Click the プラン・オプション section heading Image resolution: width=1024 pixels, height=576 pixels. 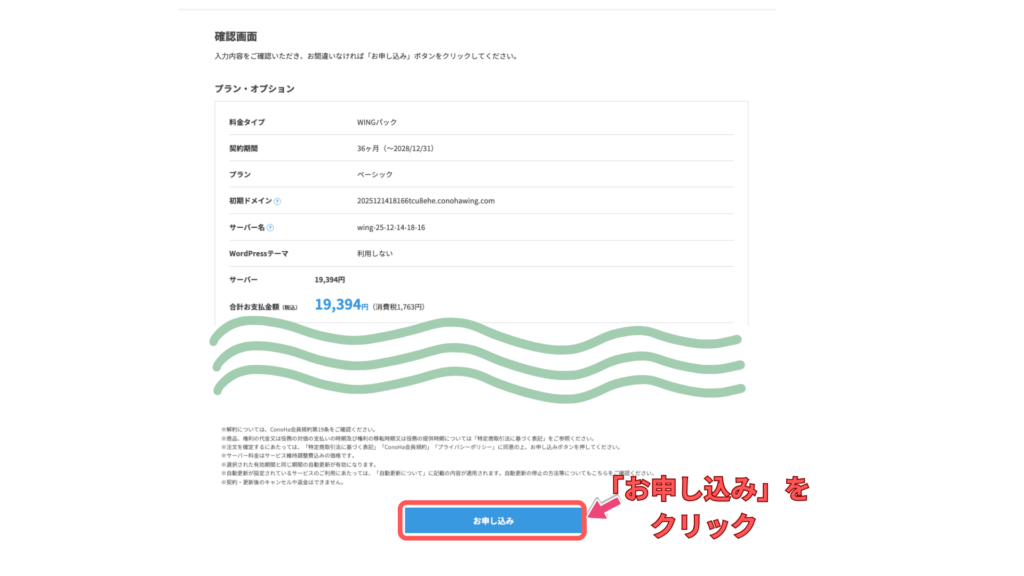click(254, 89)
